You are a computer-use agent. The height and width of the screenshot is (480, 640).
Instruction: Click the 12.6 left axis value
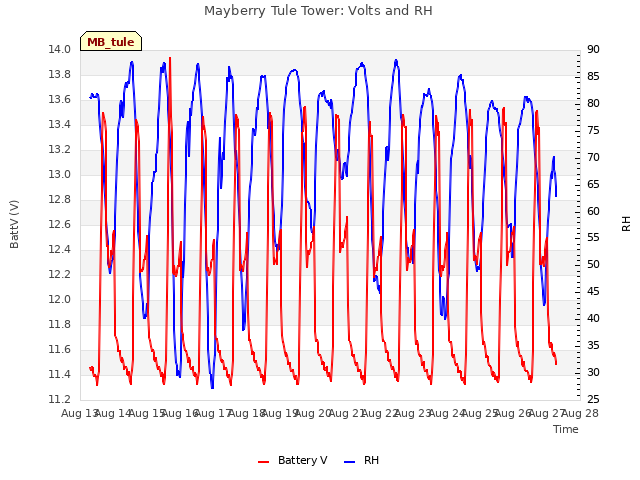click(x=59, y=224)
